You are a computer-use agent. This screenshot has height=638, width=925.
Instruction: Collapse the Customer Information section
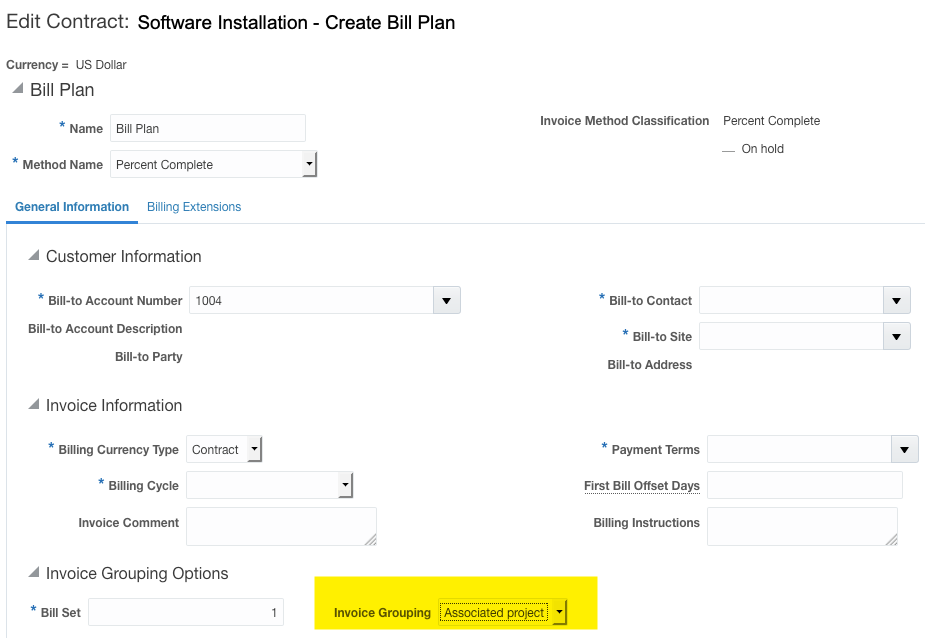[x=33, y=257]
